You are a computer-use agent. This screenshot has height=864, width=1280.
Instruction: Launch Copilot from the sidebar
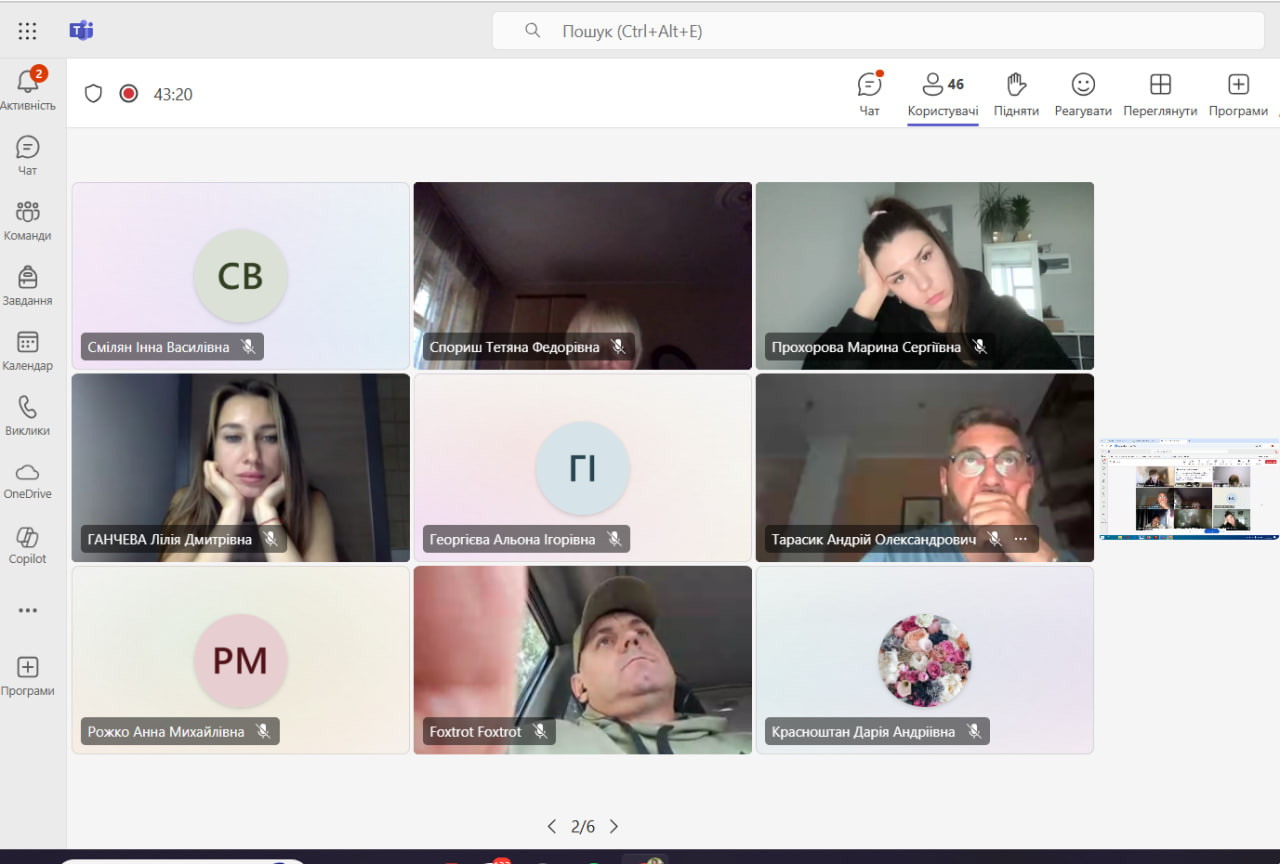click(28, 539)
